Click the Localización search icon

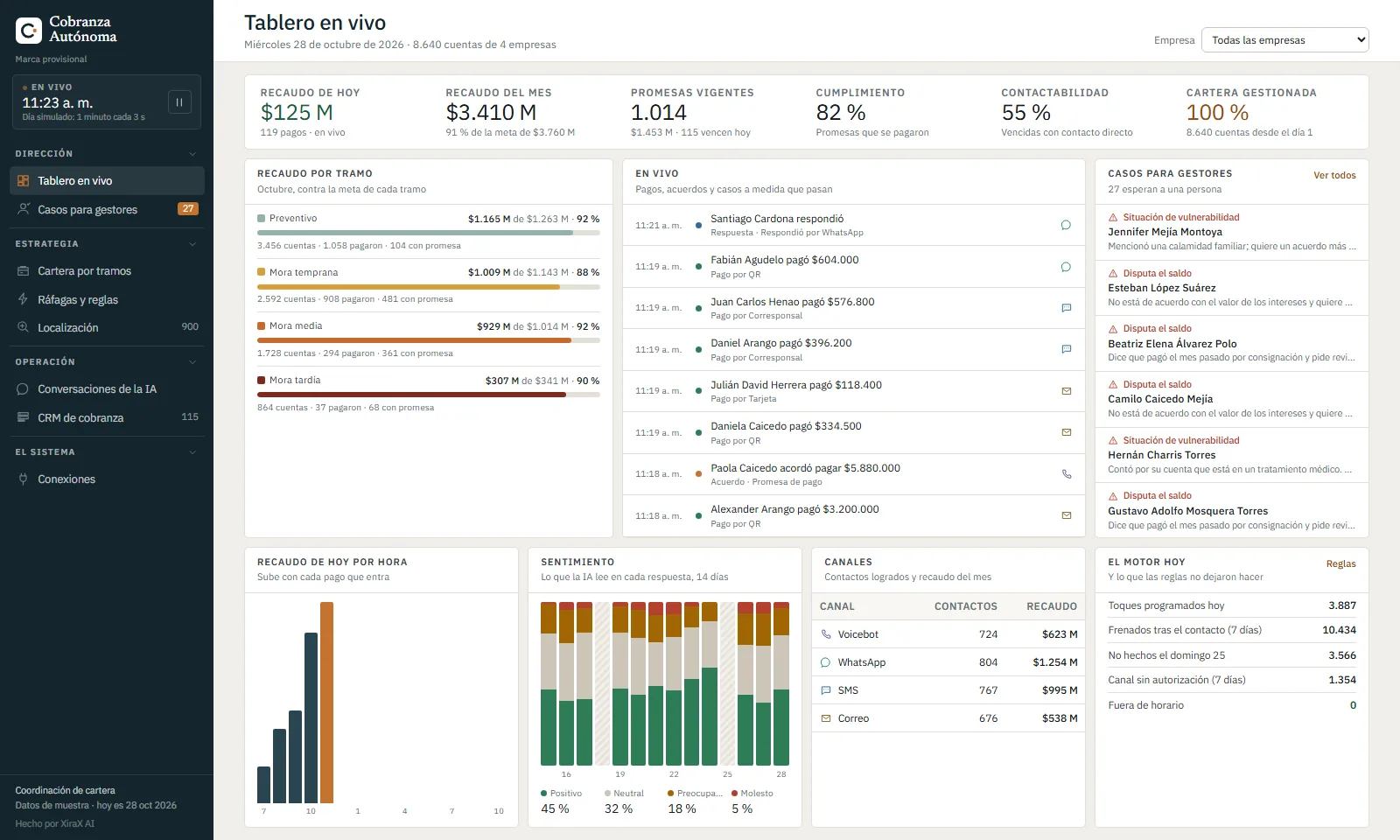coord(24,327)
